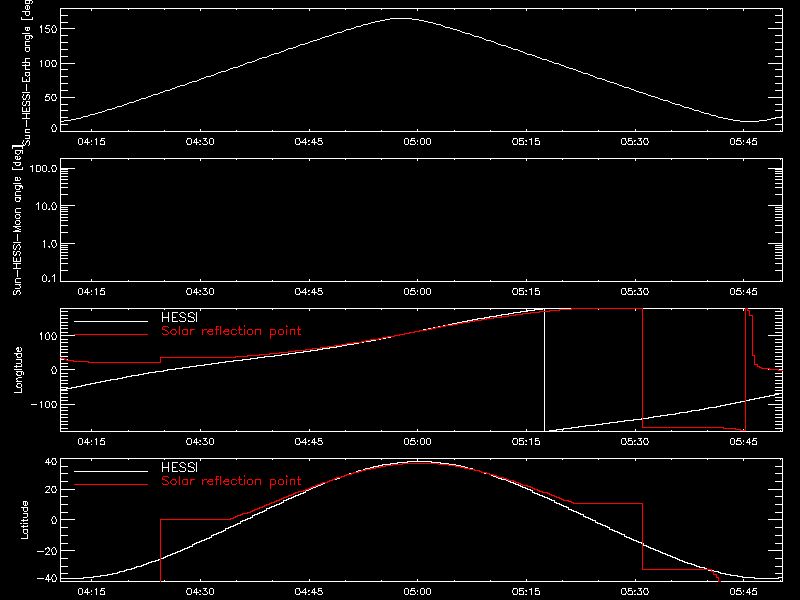Click the 150 tick on Earth angle axis
800x600 pixels.
(48, 29)
